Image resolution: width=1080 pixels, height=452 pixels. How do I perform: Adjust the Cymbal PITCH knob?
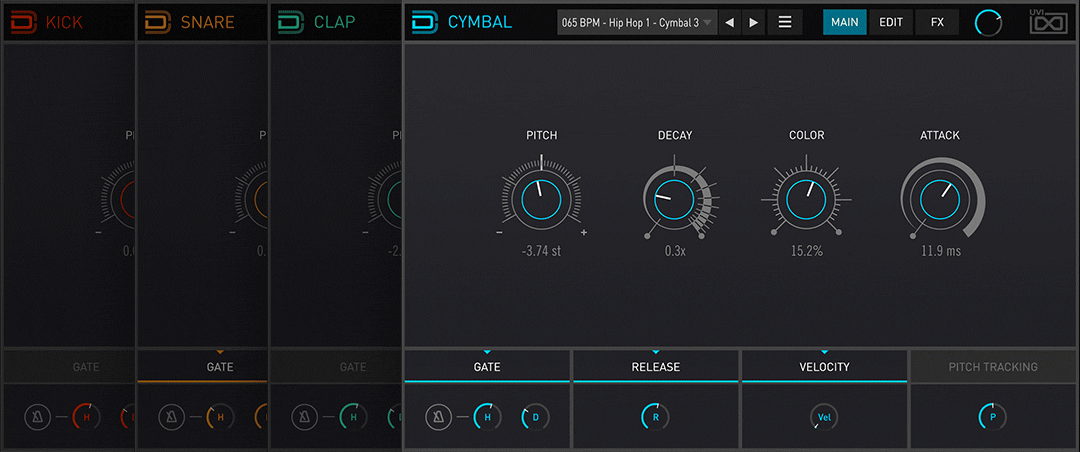tap(541, 200)
